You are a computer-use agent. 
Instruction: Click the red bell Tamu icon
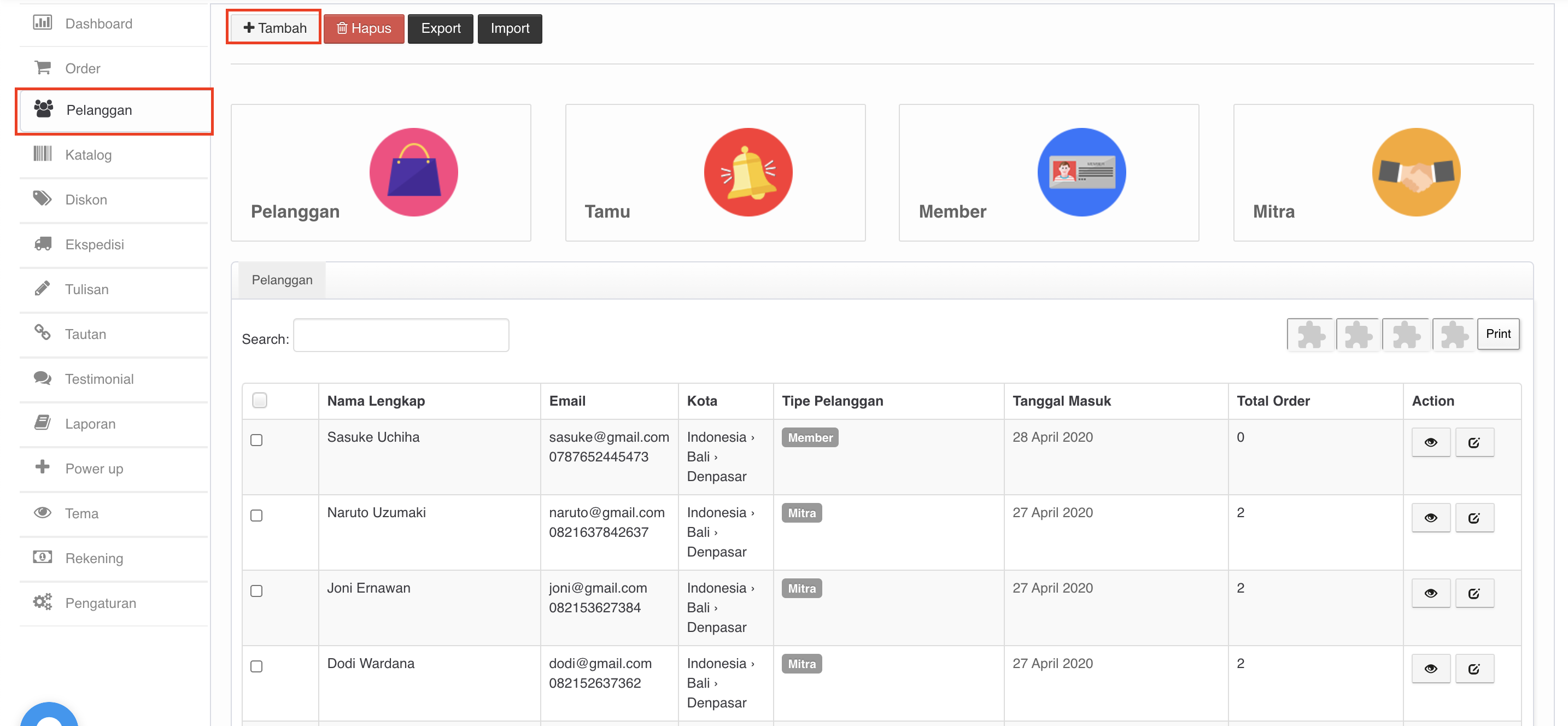point(747,172)
